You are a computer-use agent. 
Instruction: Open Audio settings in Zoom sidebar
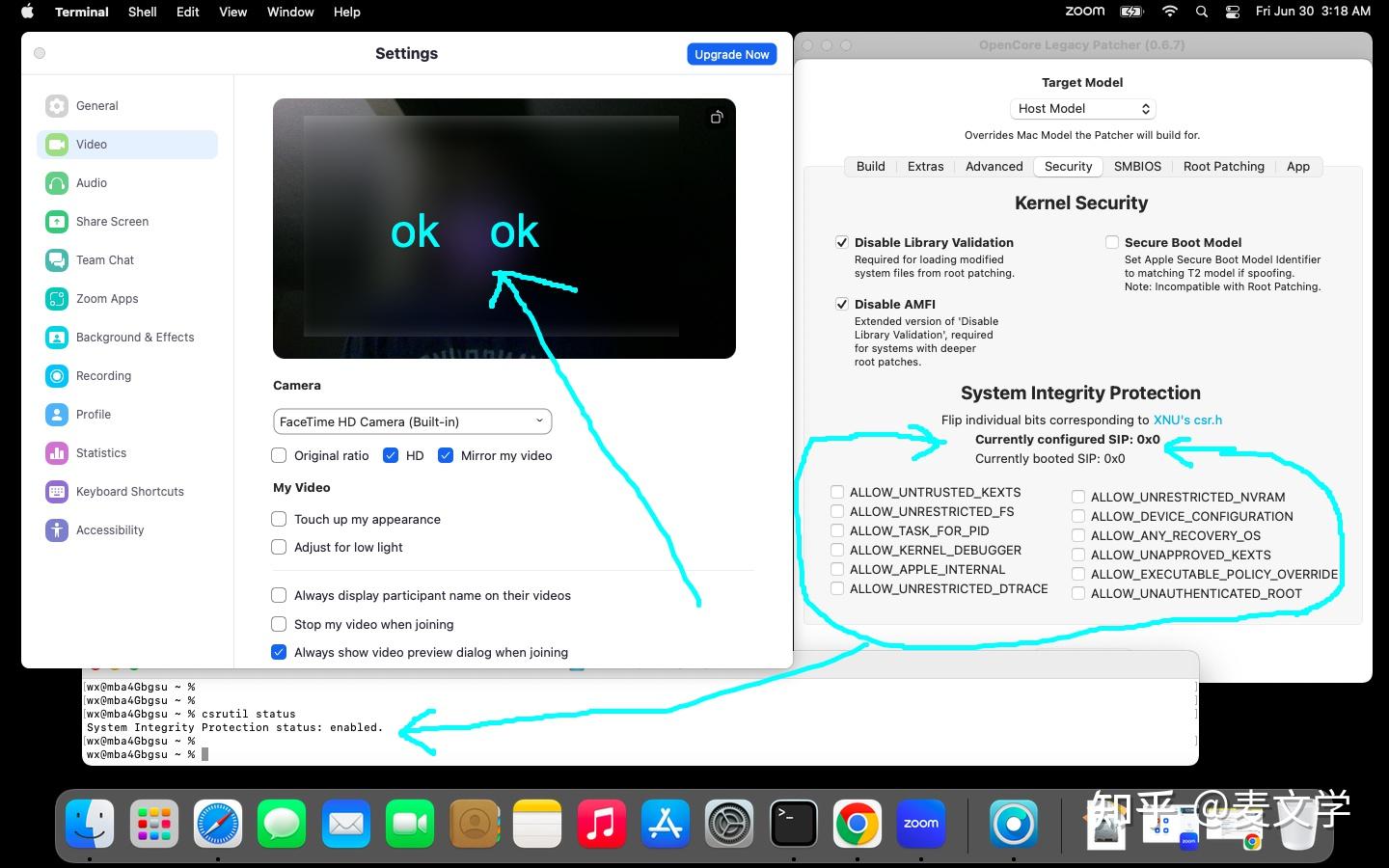pos(127,183)
